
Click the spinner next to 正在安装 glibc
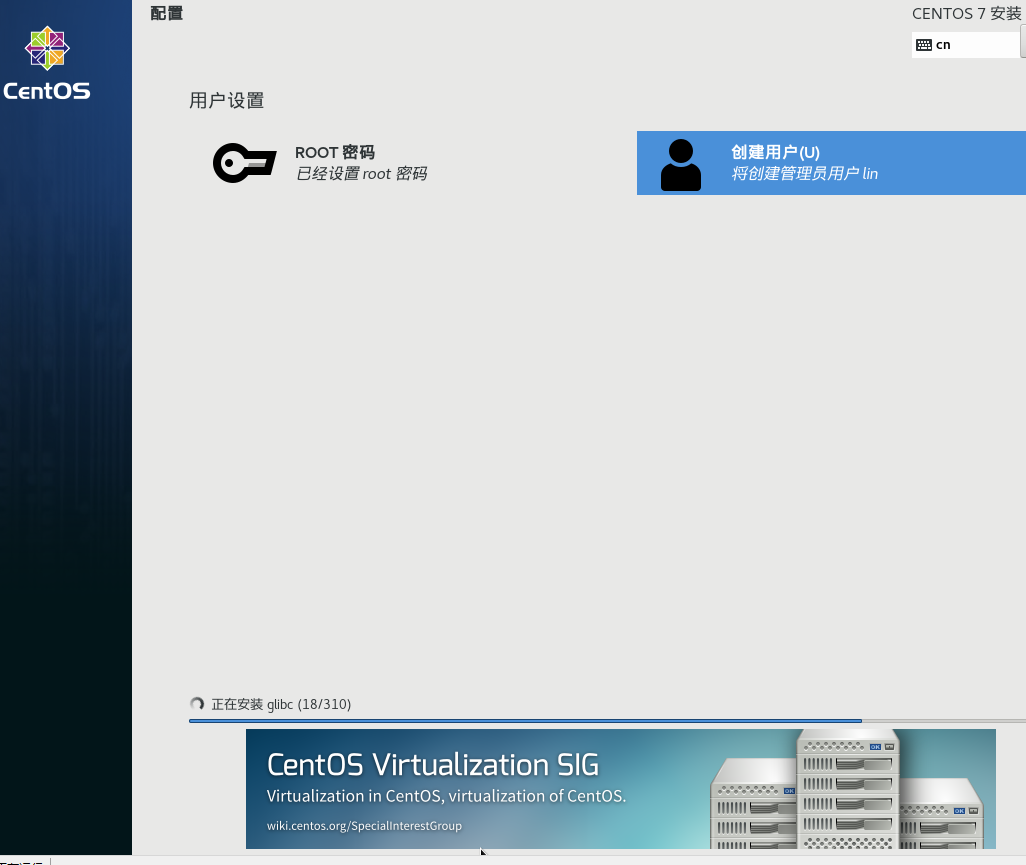point(197,704)
